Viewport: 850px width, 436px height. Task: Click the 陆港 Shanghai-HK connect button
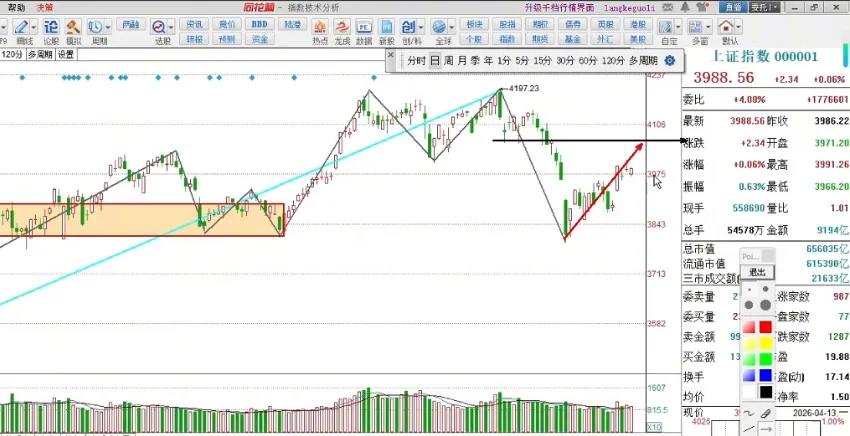pyautogui.click(x=292, y=24)
